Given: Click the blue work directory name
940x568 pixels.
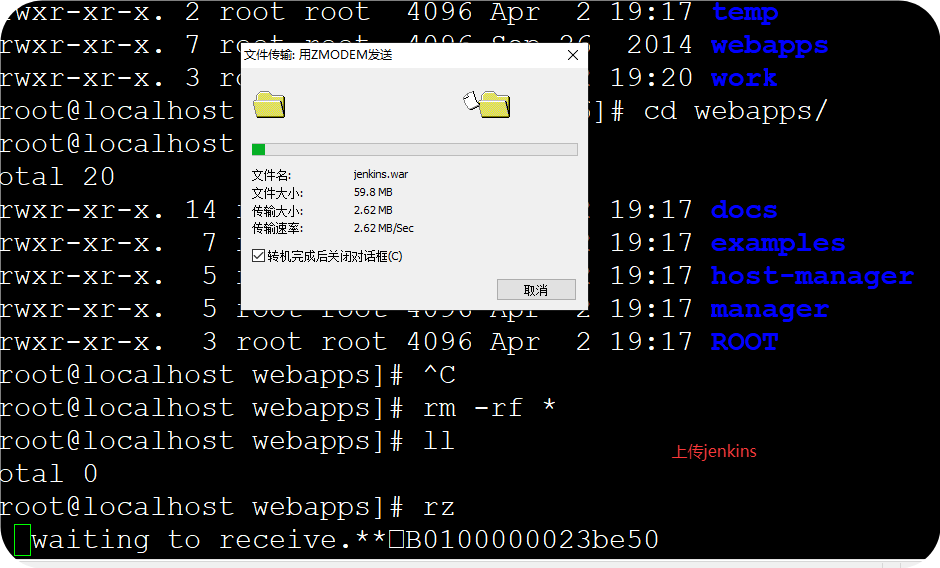Looking at the screenshot, I should tap(744, 78).
